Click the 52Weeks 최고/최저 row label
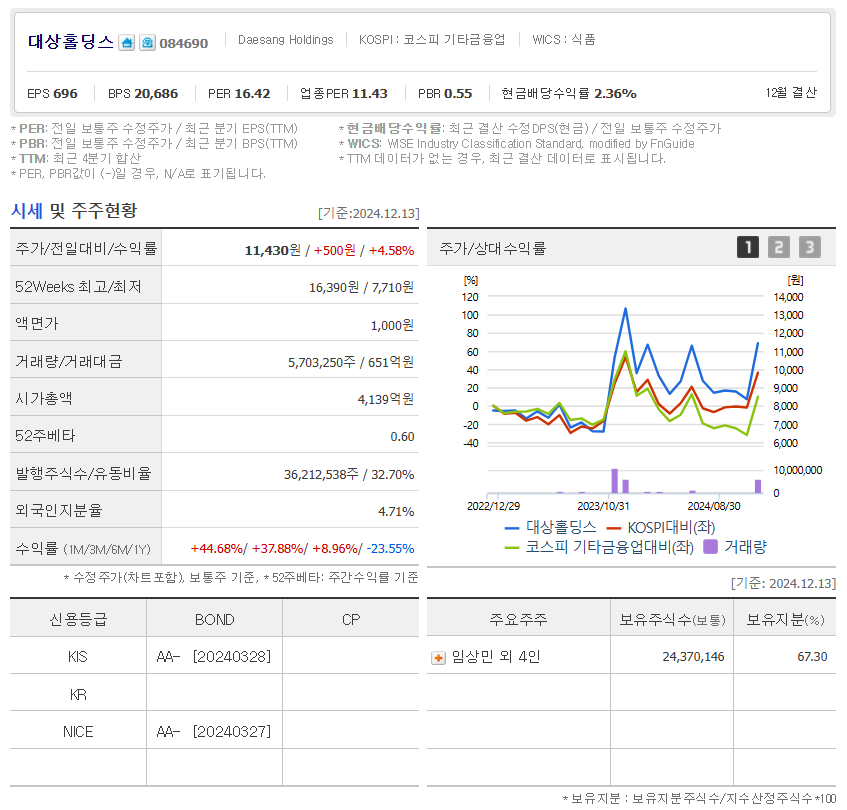The height and width of the screenshot is (810, 847). coord(78,287)
